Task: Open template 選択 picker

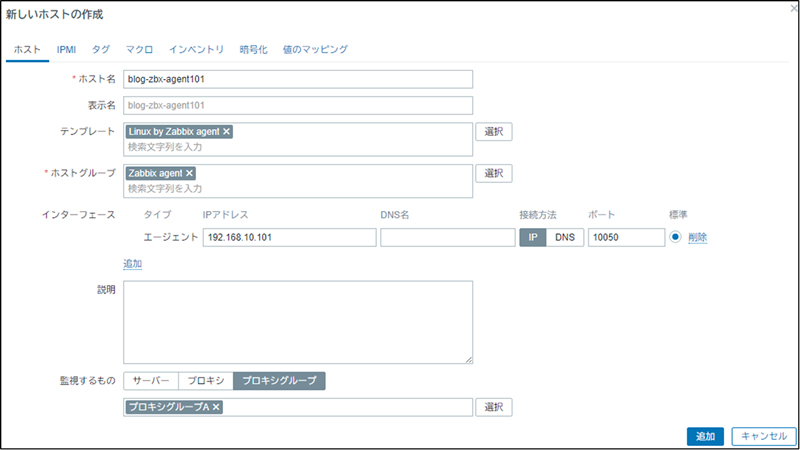Action: point(493,131)
